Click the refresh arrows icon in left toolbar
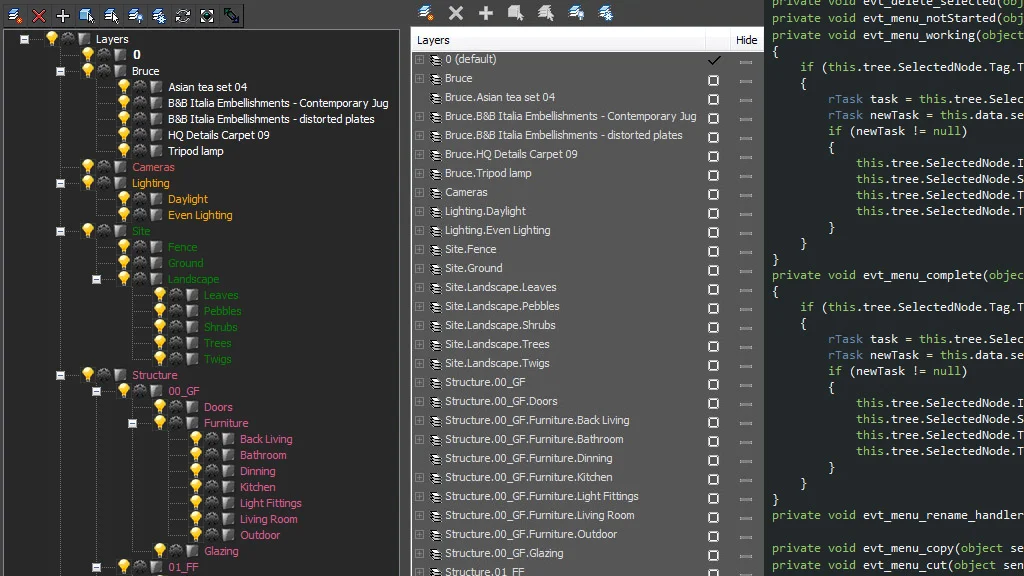This screenshot has width=1024, height=576. click(183, 16)
